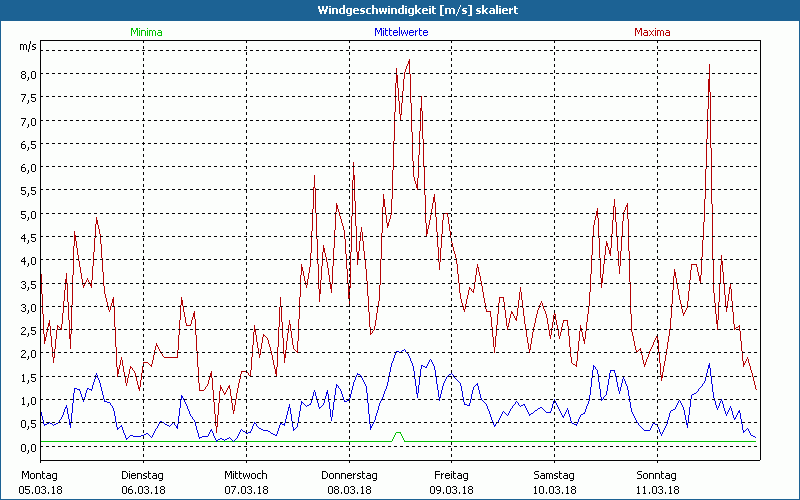Select the Dienstag day label
Screen dimensions: 800x500
click(x=143, y=475)
